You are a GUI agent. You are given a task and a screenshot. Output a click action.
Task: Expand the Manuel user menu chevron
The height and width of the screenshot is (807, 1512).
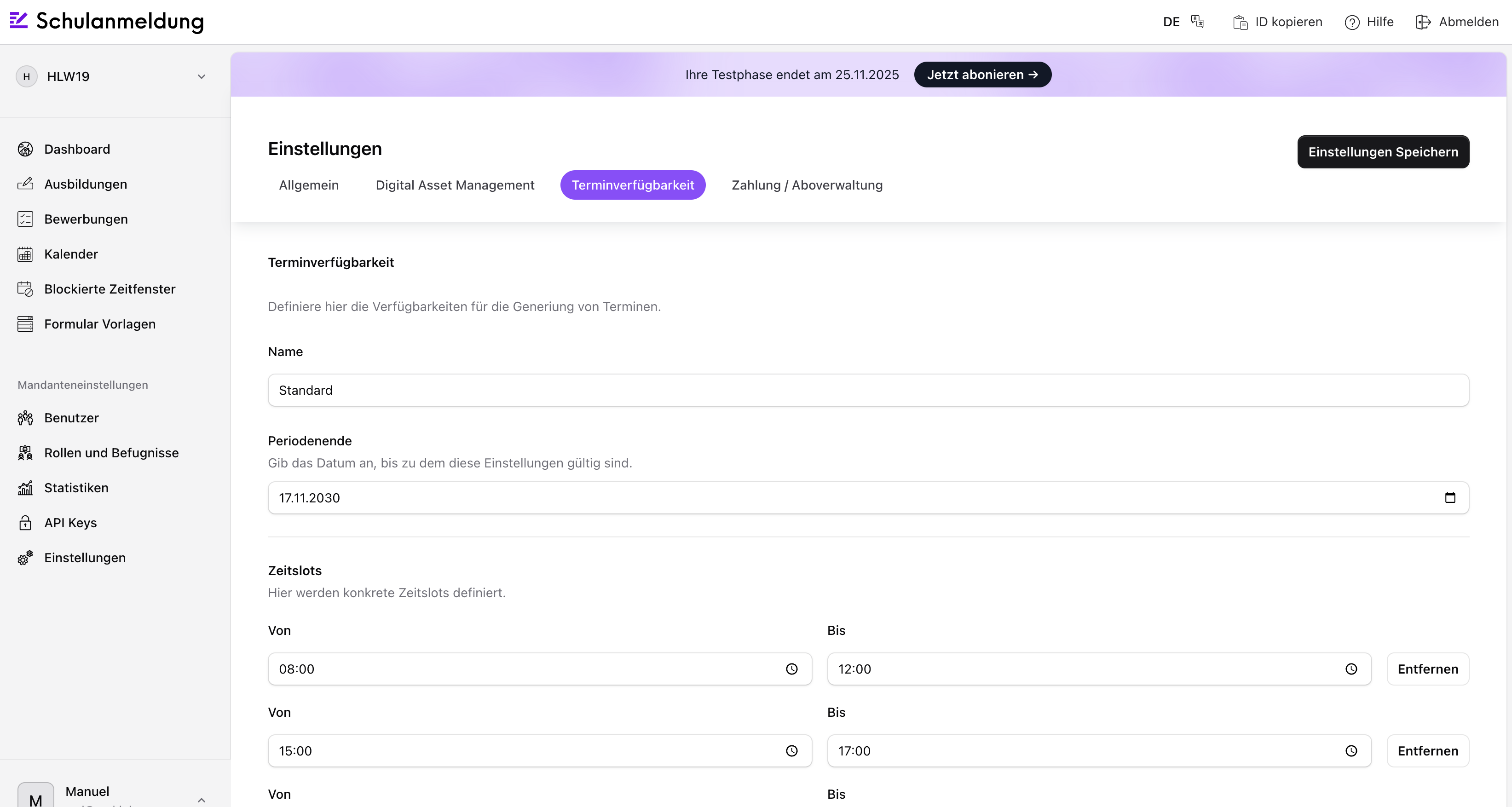[x=202, y=799]
